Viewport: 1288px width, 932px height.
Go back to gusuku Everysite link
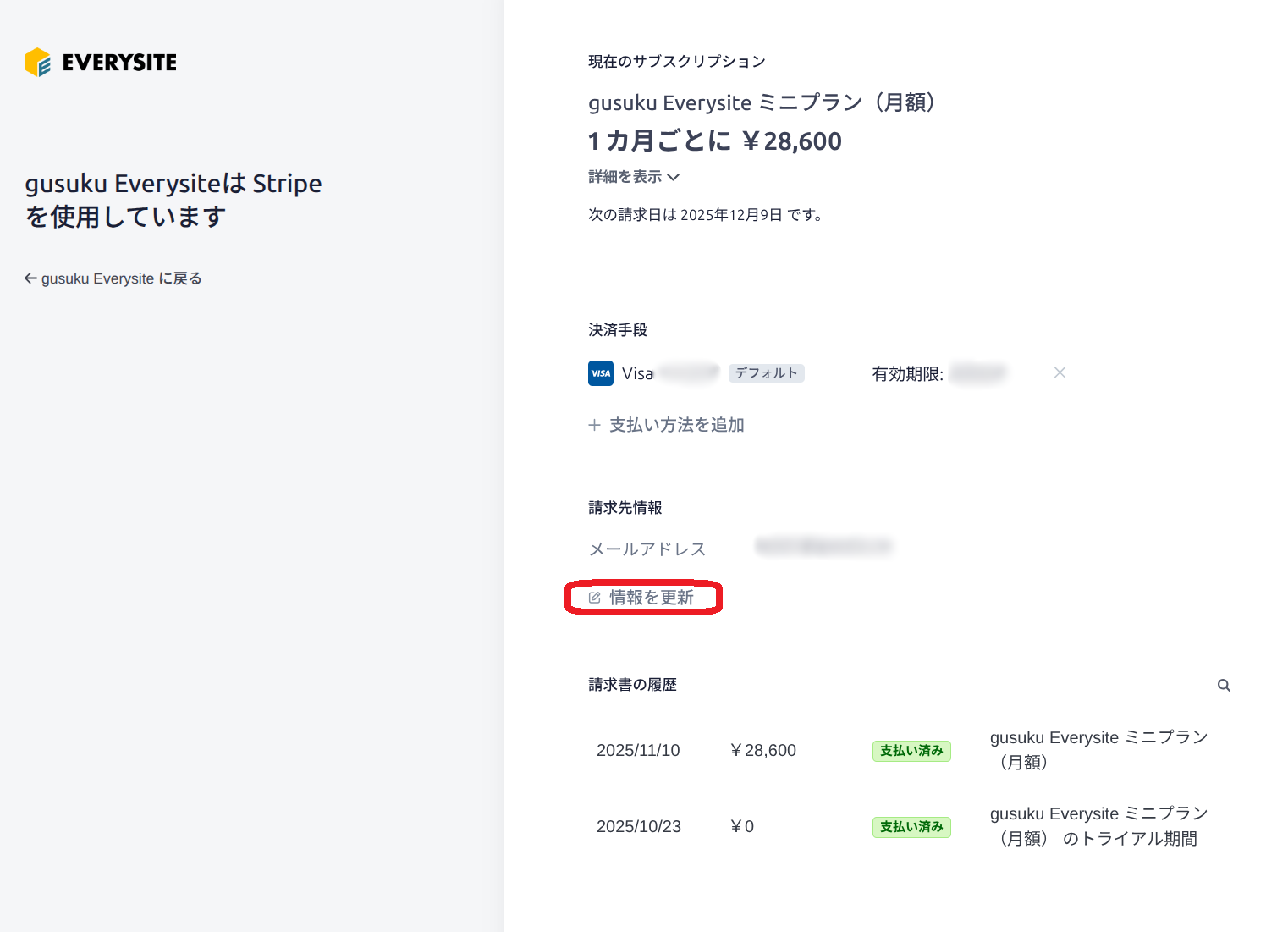click(113, 278)
